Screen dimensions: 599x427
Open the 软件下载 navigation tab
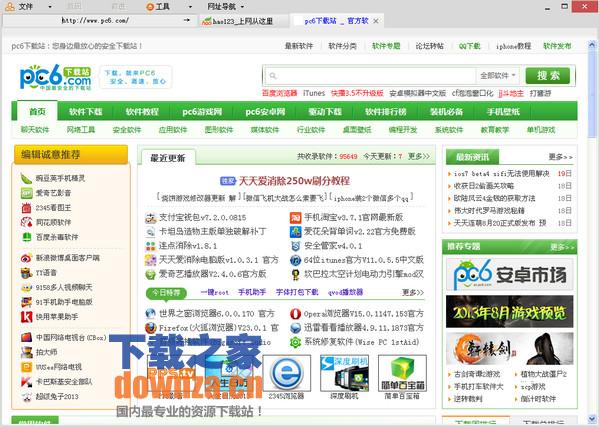tap(86, 112)
